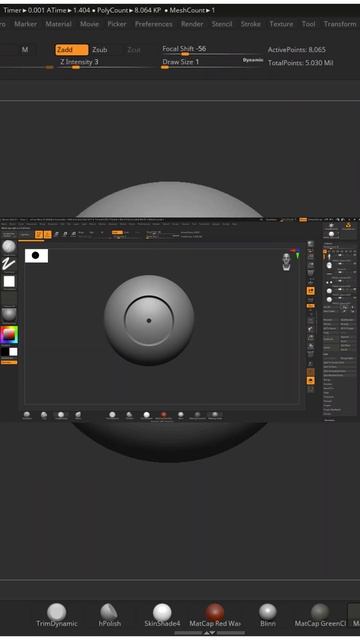
Task: Toggle the M material channel button
Action: pyautogui.click(x=25, y=50)
